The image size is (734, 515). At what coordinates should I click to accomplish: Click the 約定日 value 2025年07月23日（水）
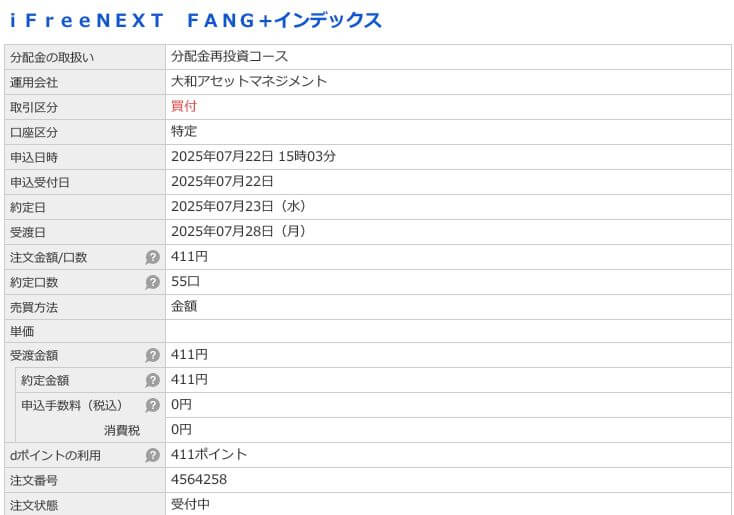point(239,206)
